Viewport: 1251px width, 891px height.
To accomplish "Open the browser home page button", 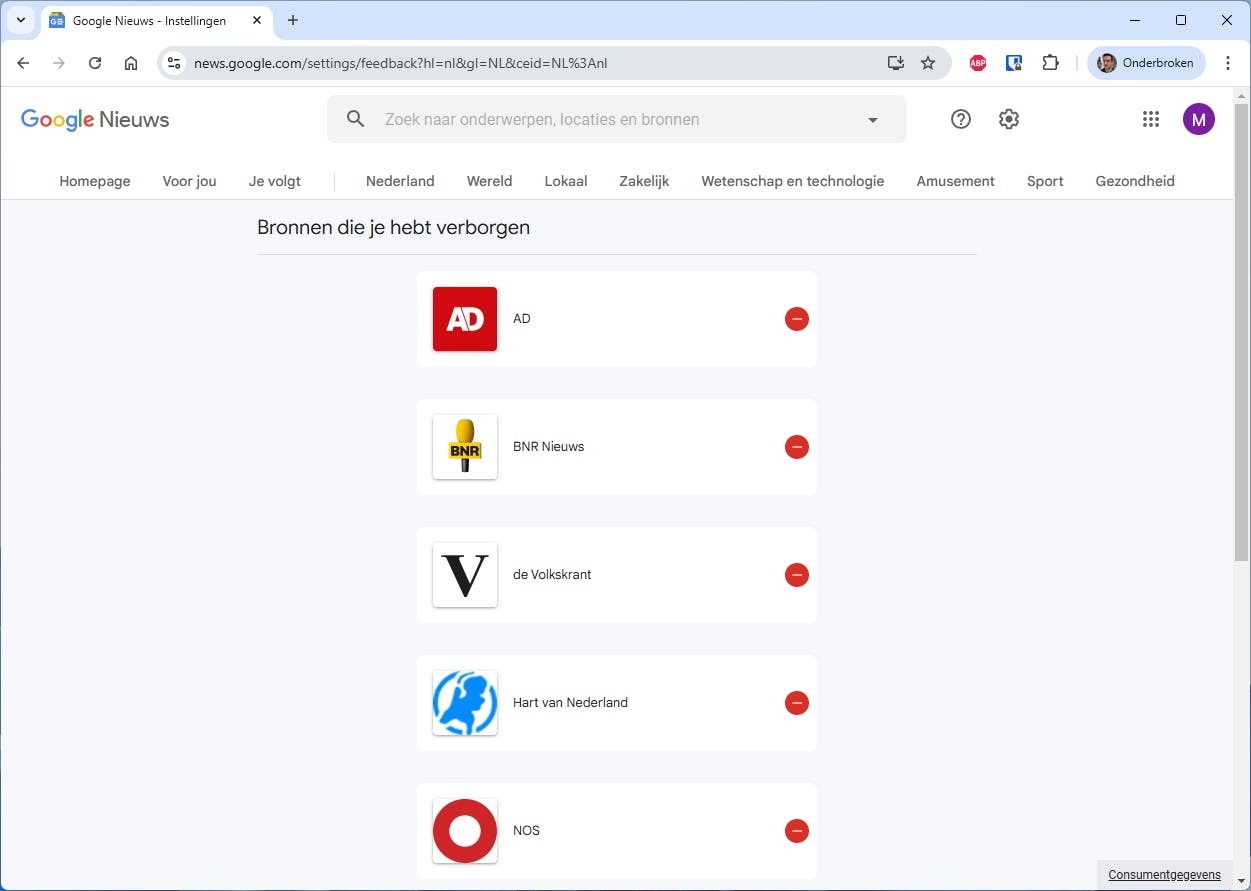I will [131, 63].
